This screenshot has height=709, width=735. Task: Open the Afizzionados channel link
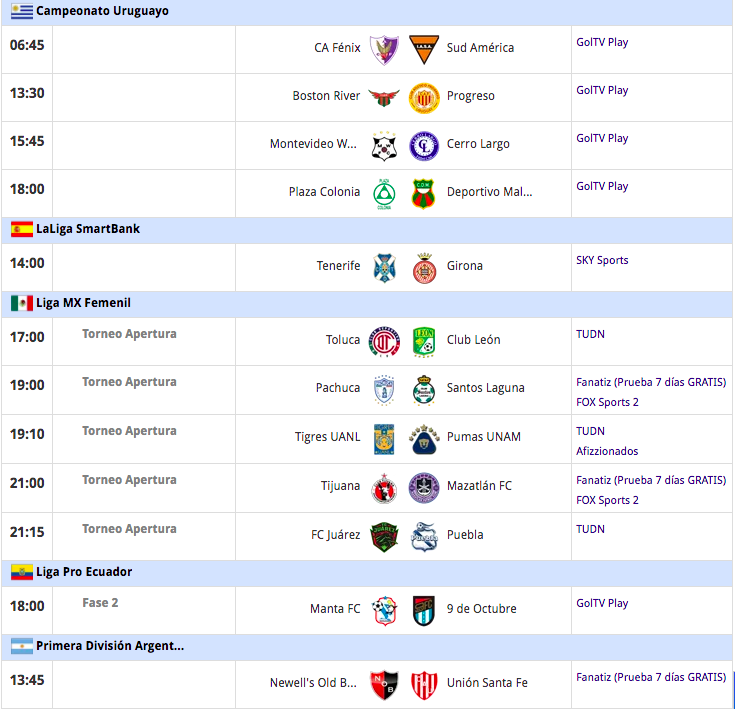607,451
